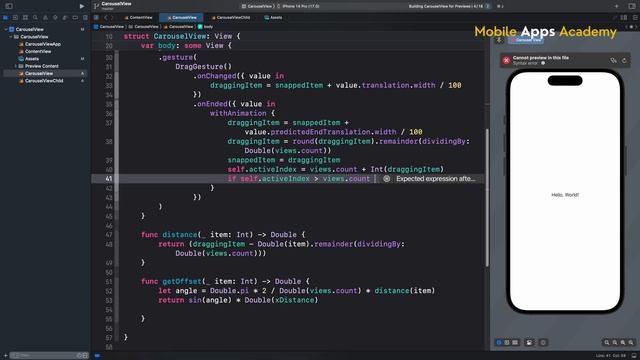
Task: Click the func distance declaration line
Action: click(x=223, y=235)
